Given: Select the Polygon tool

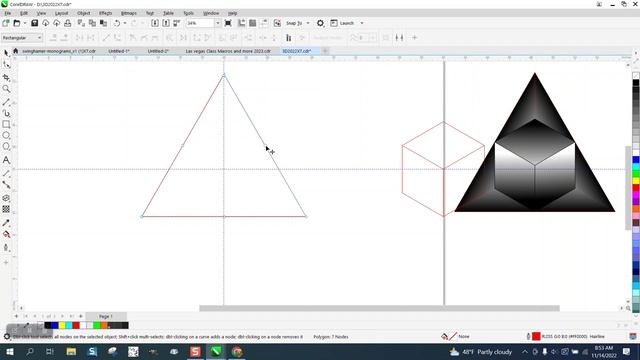Looking at the screenshot, I should [x=6, y=147].
